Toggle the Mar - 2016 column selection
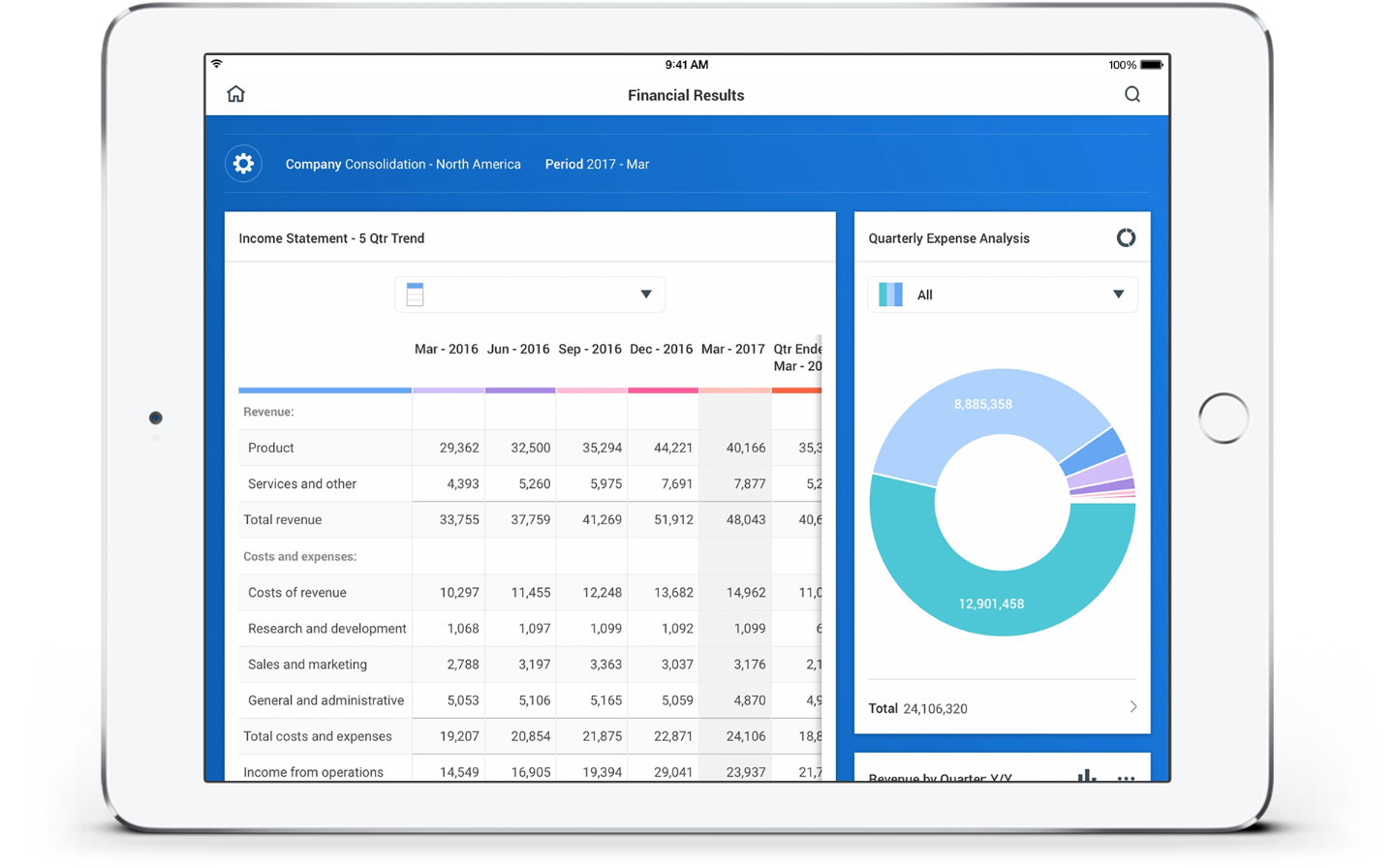The image size is (1394, 868). [x=446, y=350]
